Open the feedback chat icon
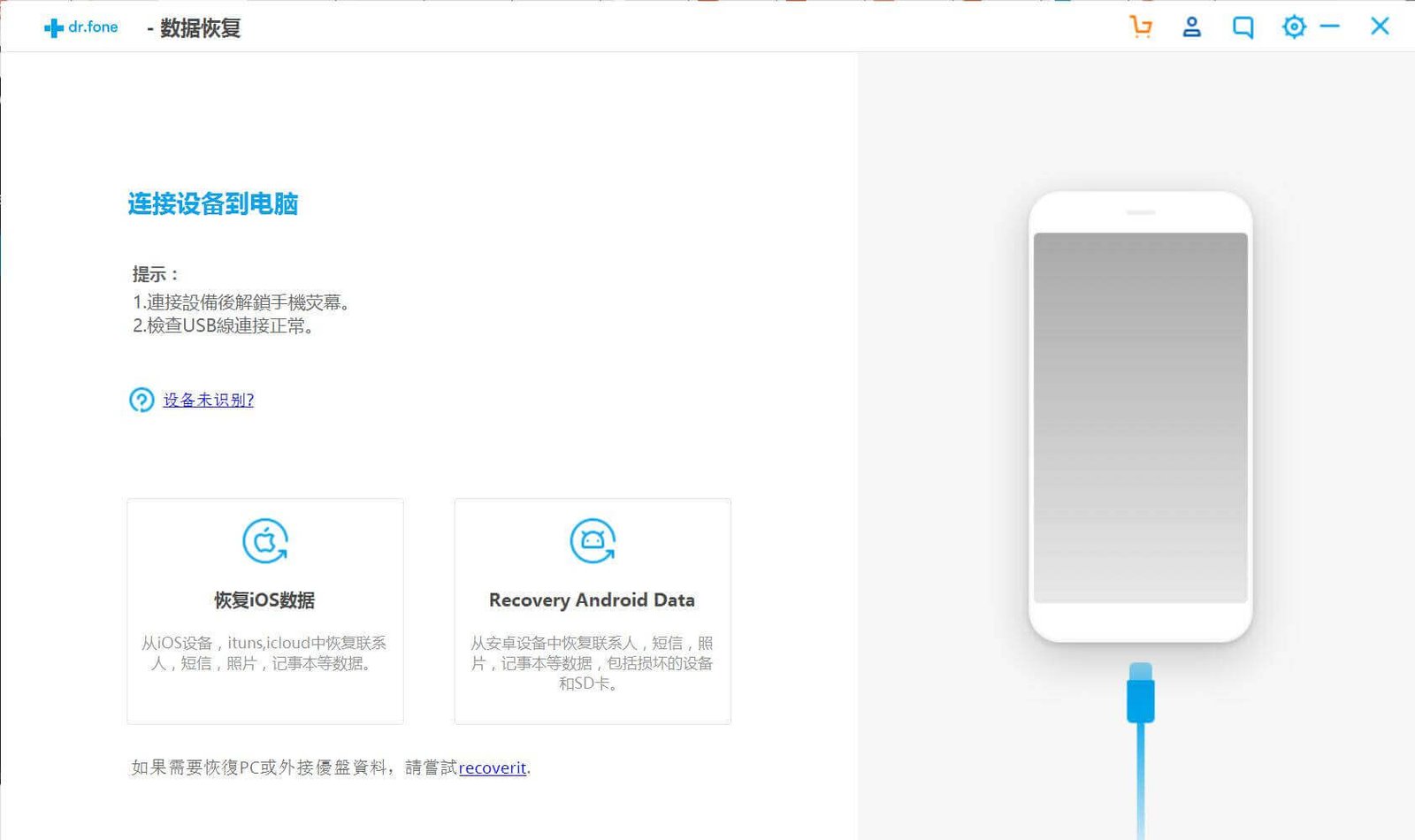Image resolution: width=1415 pixels, height=840 pixels. 1243,27
